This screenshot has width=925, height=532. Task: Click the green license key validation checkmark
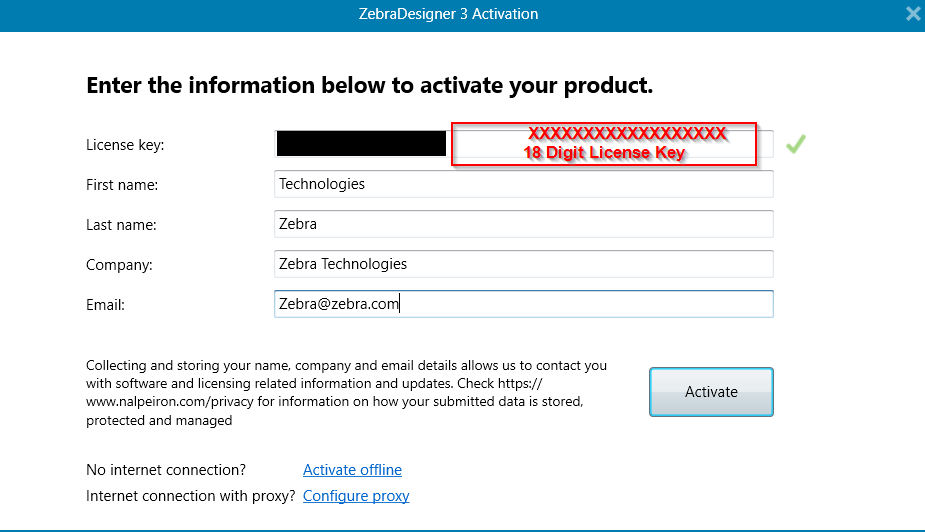[x=796, y=144]
